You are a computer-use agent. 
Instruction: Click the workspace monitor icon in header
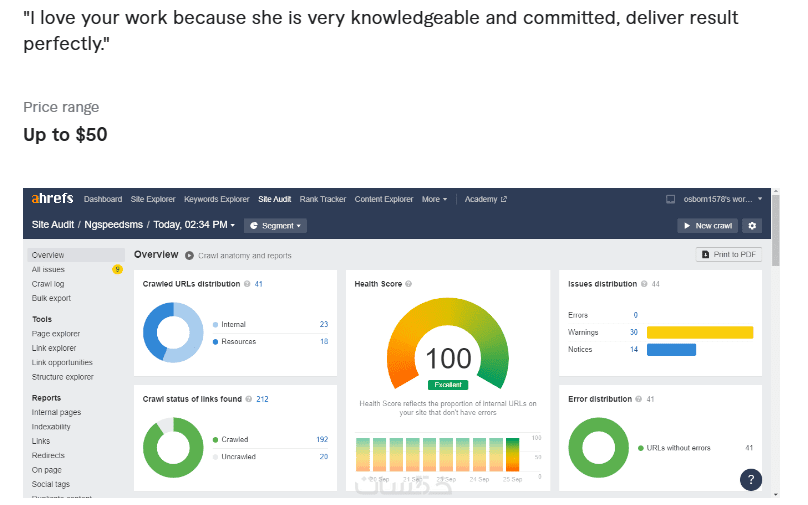670,199
